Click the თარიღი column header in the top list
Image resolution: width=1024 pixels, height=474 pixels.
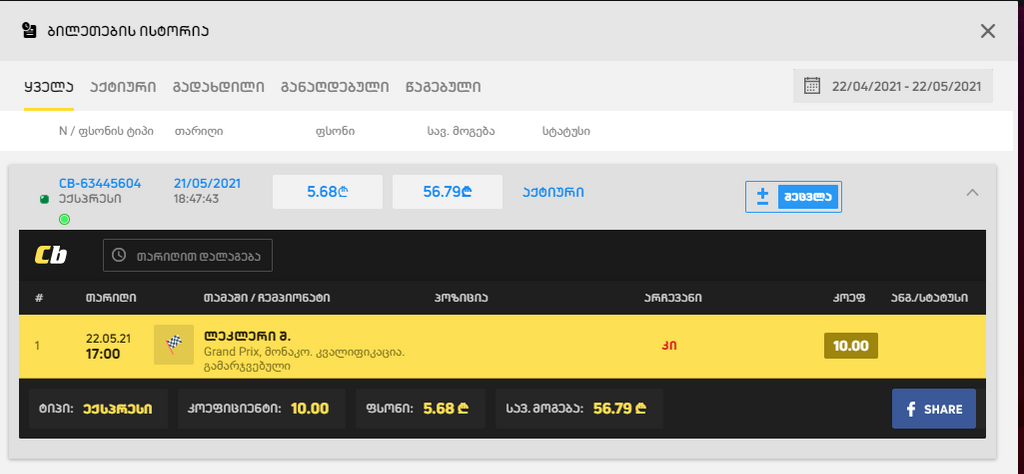[x=199, y=131]
